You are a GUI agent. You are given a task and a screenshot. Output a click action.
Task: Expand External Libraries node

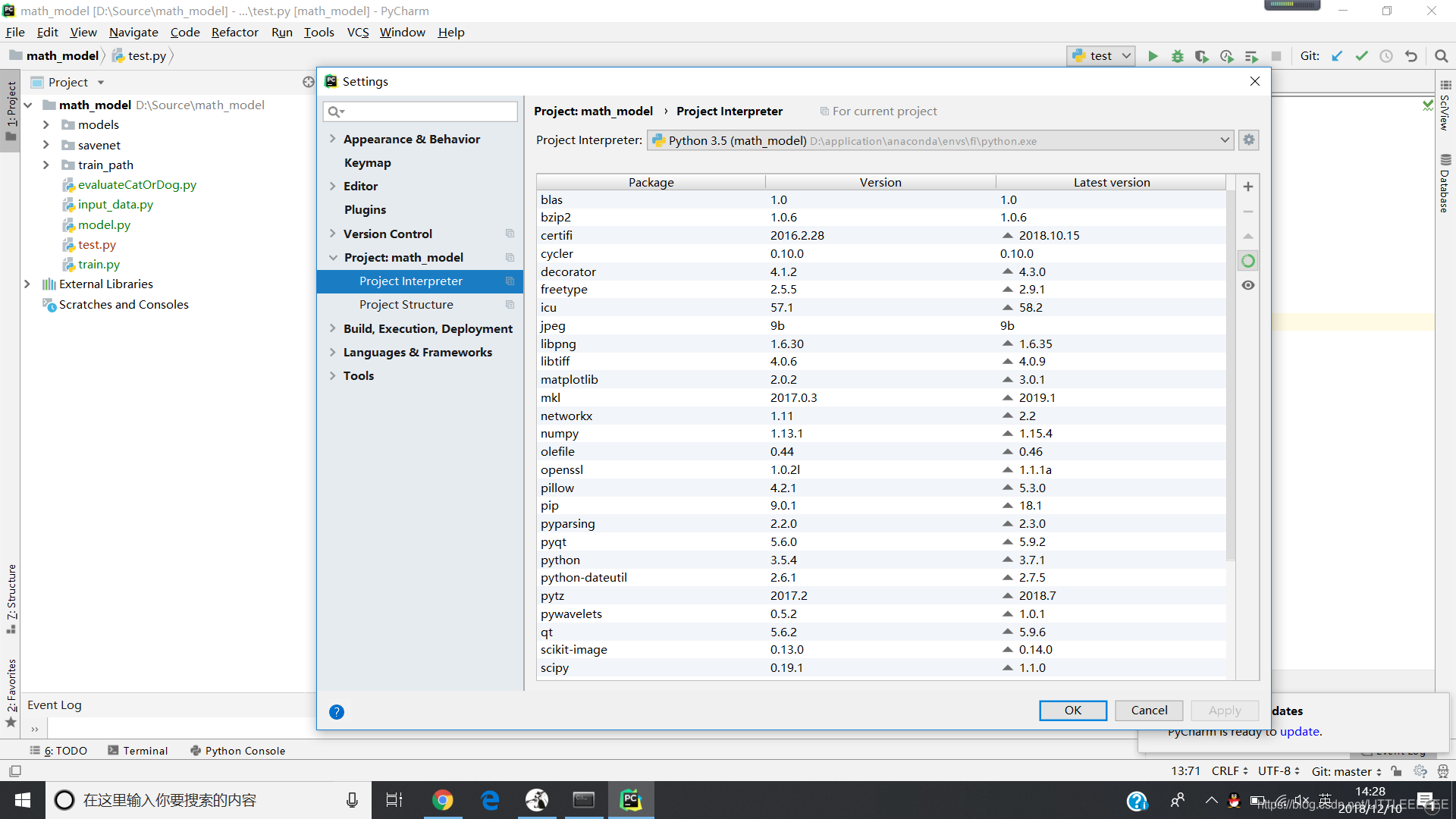pyautogui.click(x=27, y=284)
